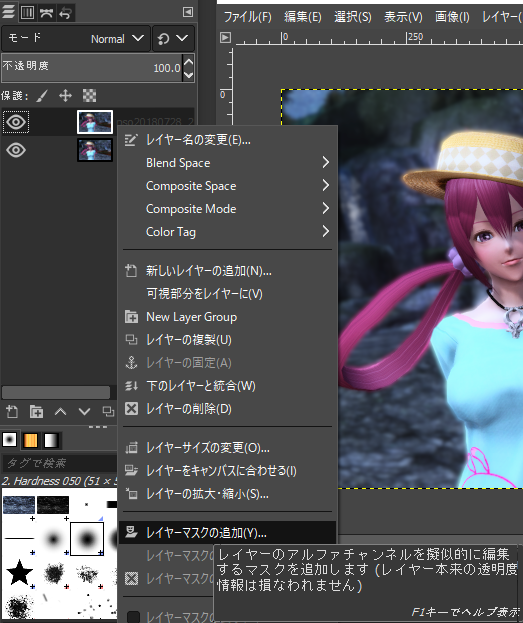Expand the Composite Space submenu
This screenshot has height=623, width=523.
pyautogui.click(x=227, y=186)
